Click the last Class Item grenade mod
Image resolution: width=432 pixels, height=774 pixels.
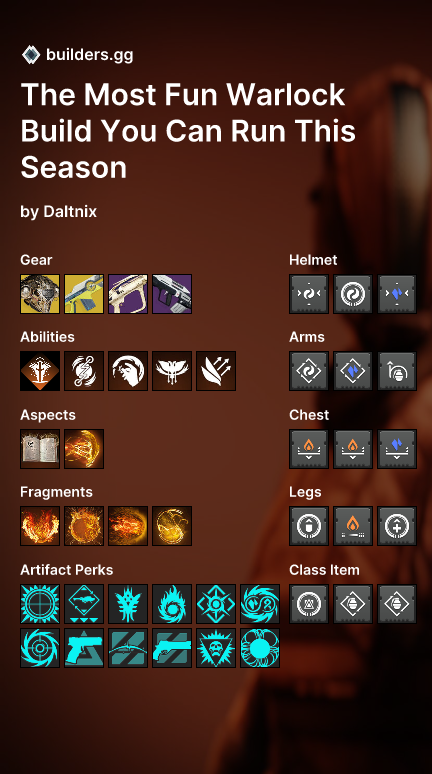tap(397, 604)
